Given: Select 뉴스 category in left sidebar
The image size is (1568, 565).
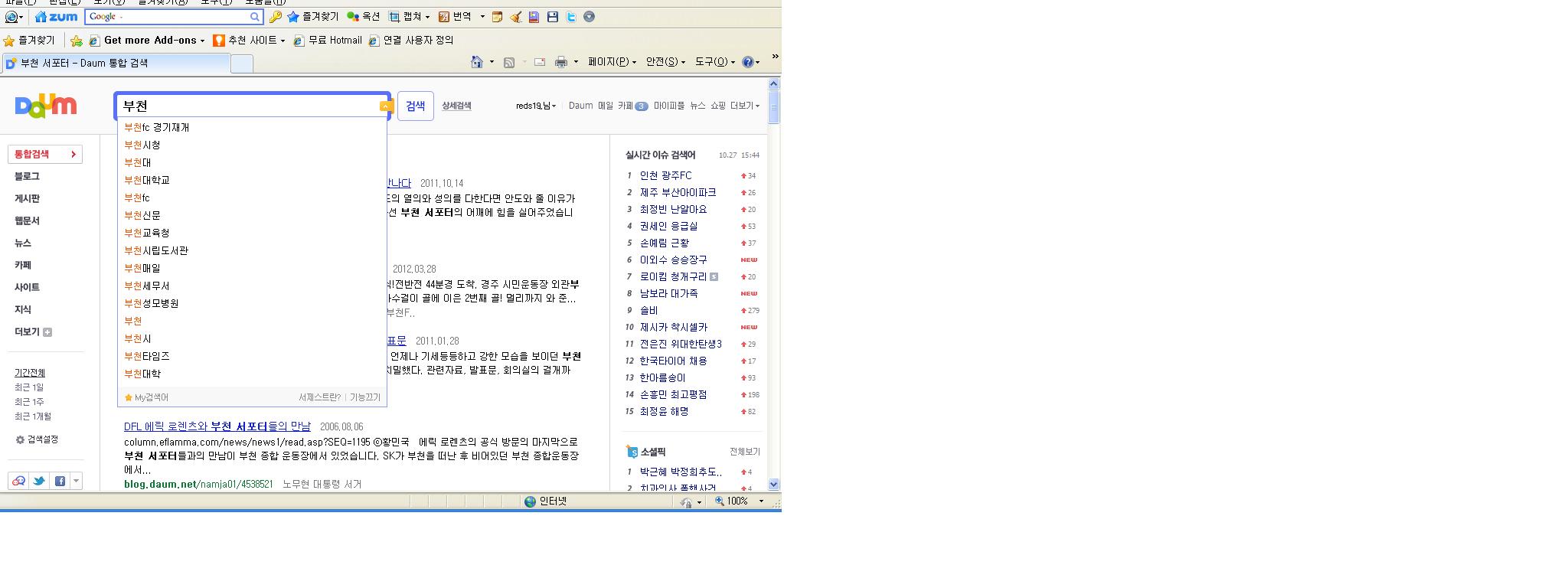Looking at the screenshot, I should pyautogui.click(x=23, y=243).
